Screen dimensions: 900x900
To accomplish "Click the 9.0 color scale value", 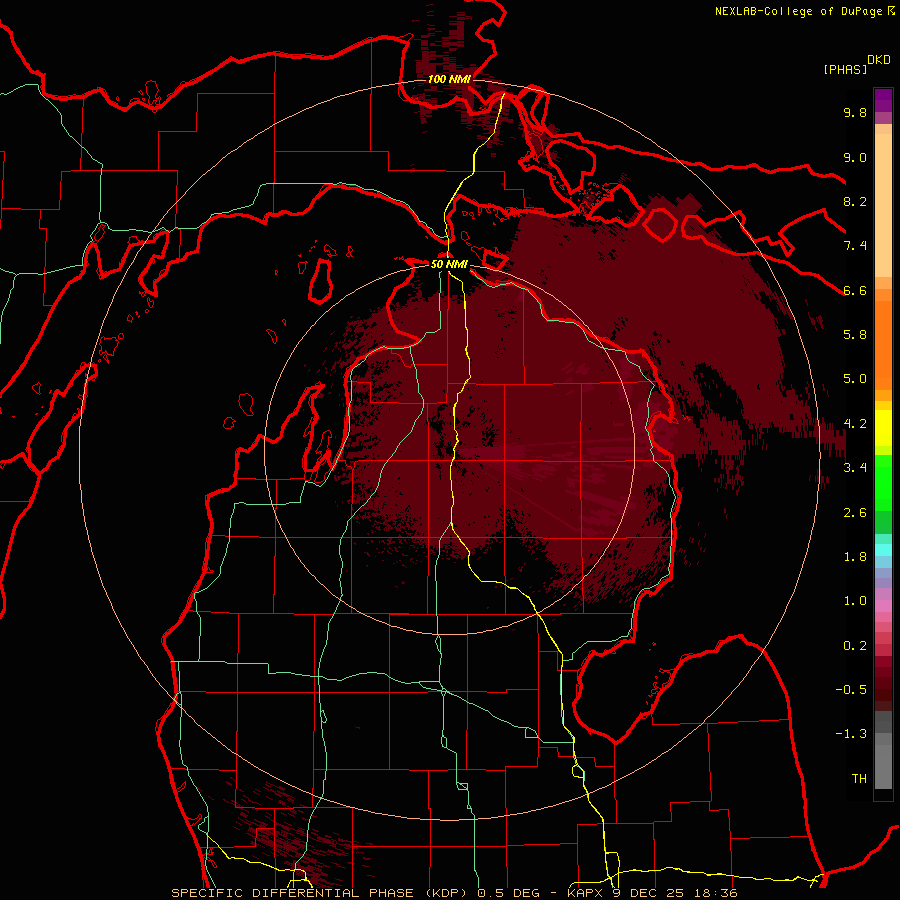I will coord(855,157).
